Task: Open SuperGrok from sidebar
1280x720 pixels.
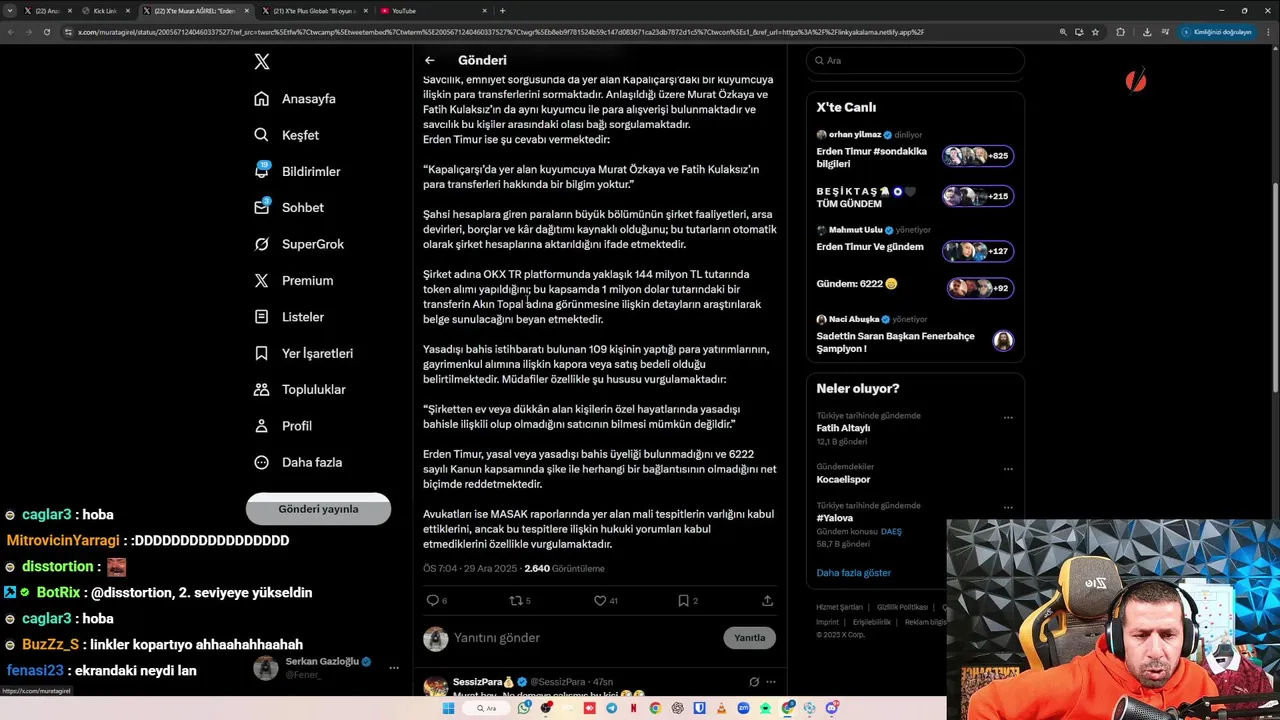Action: (298, 244)
